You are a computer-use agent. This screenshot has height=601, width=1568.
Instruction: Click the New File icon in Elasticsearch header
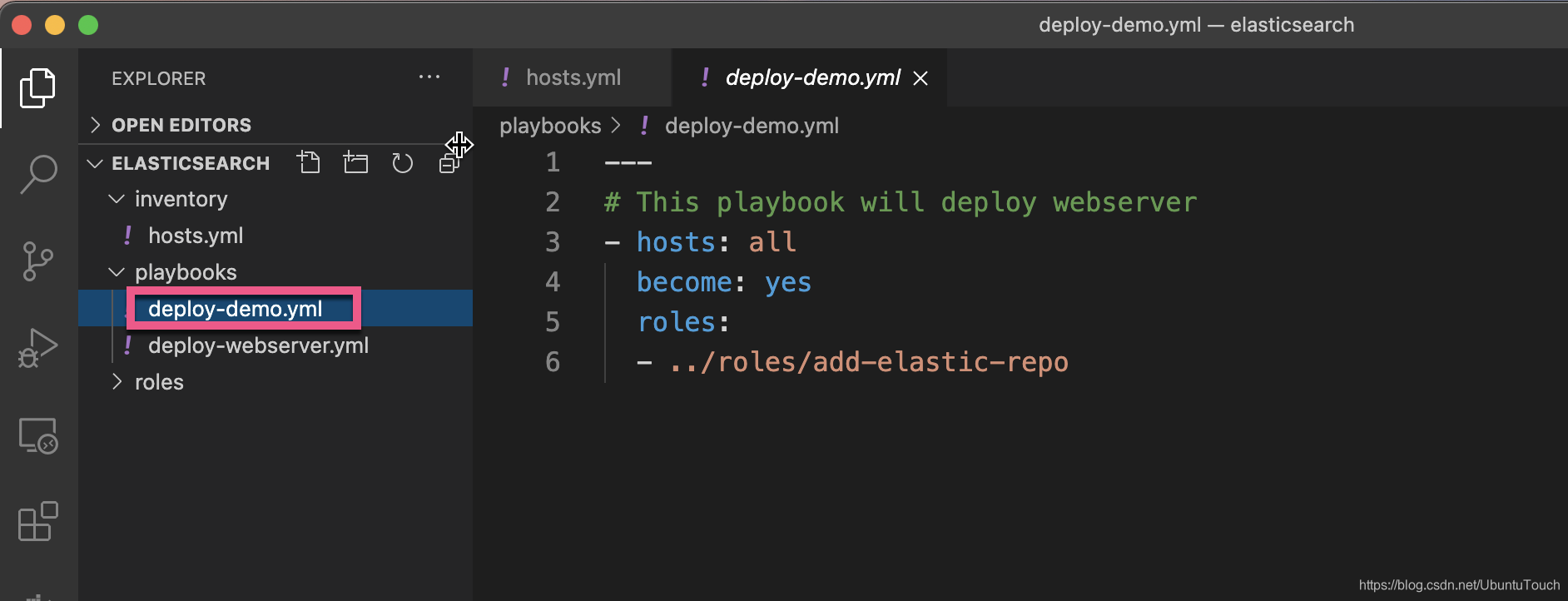[x=309, y=162]
